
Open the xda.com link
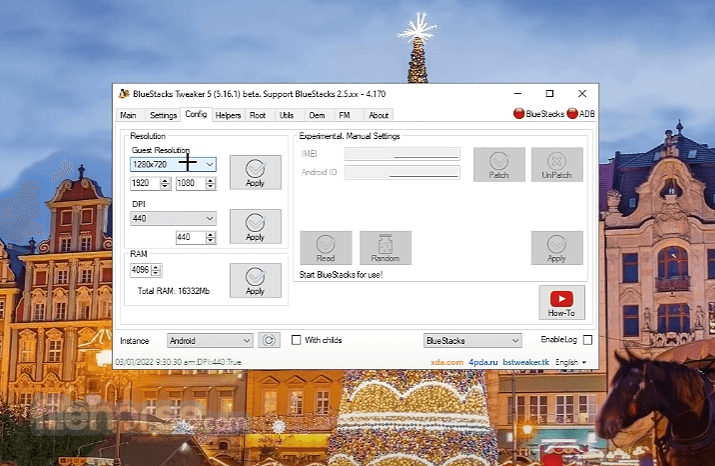coord(447,362)
